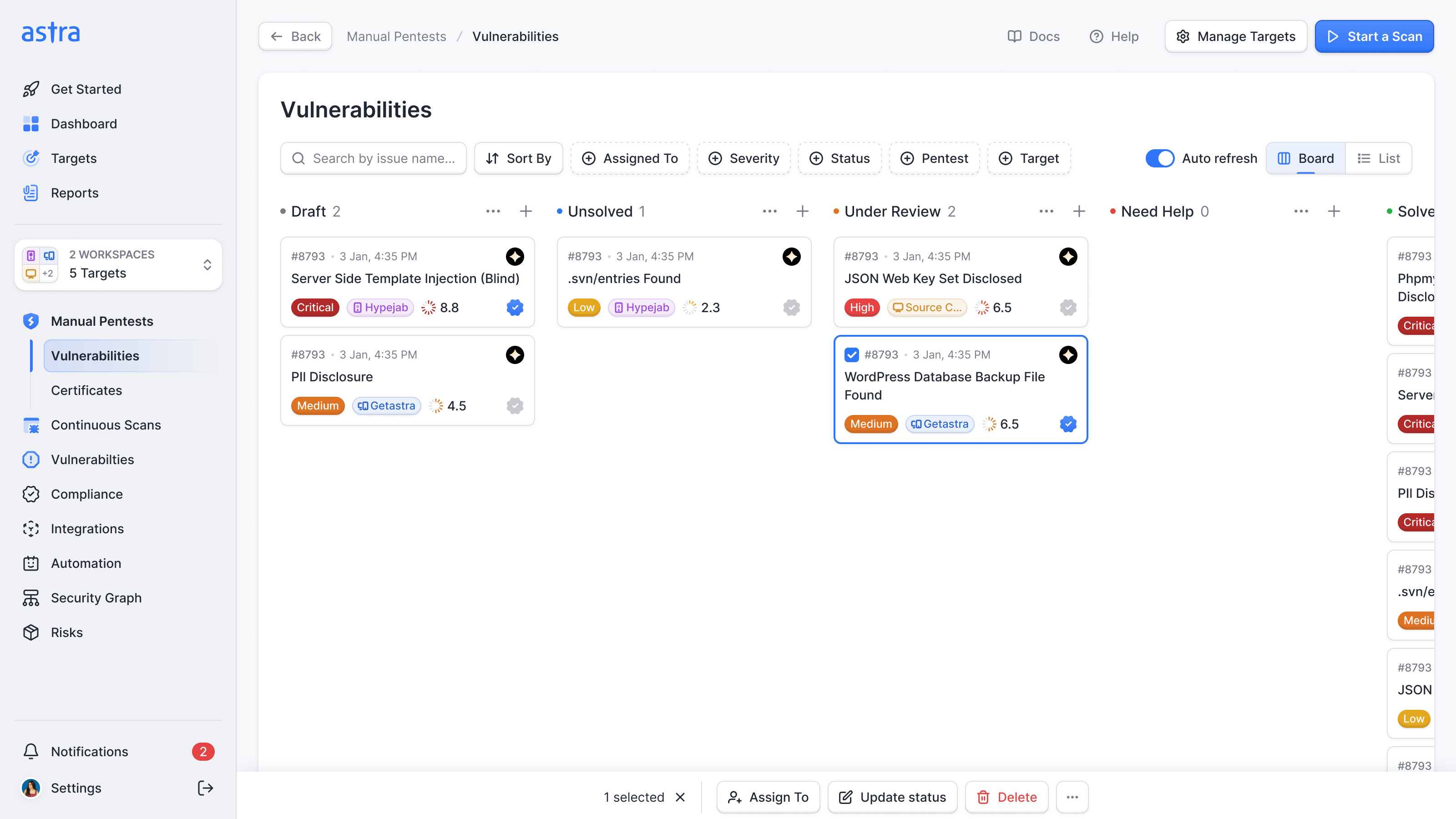Uncheck the WordPress Database Backup File card checkbox
This screenshot has width=1456, height=819.
click(x=852, y=355)
